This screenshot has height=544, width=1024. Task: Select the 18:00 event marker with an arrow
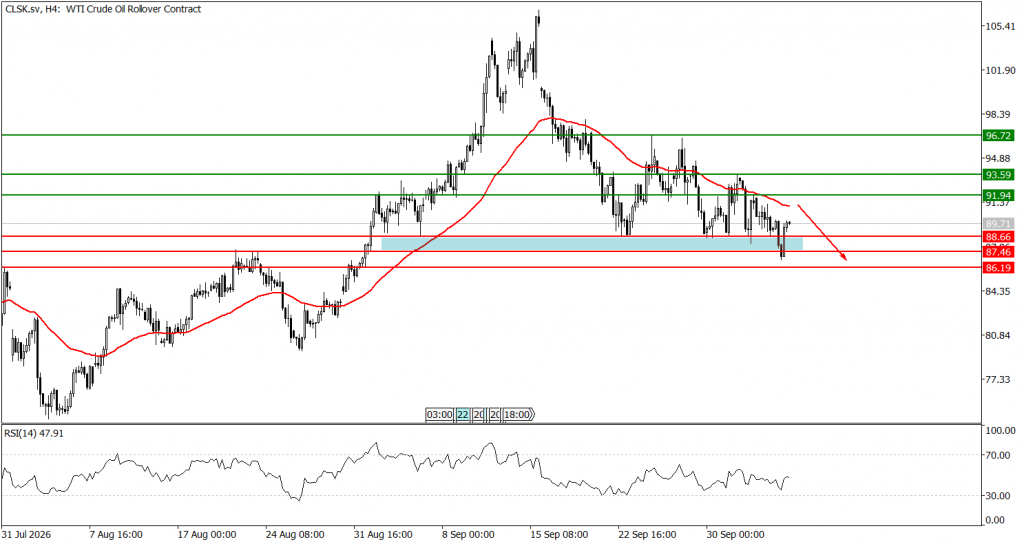518,415
